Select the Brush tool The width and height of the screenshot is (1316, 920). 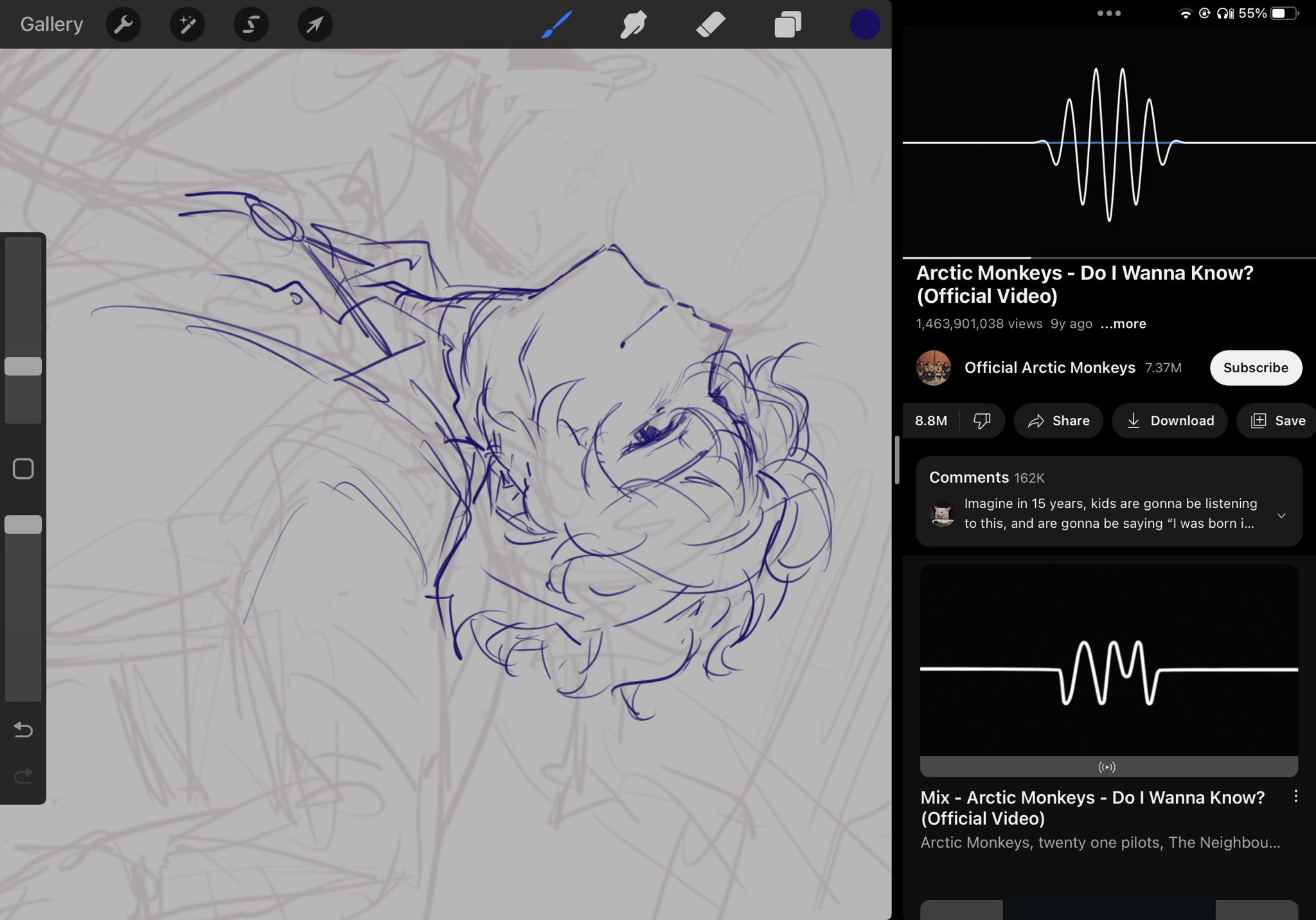(x=556, y=24)
